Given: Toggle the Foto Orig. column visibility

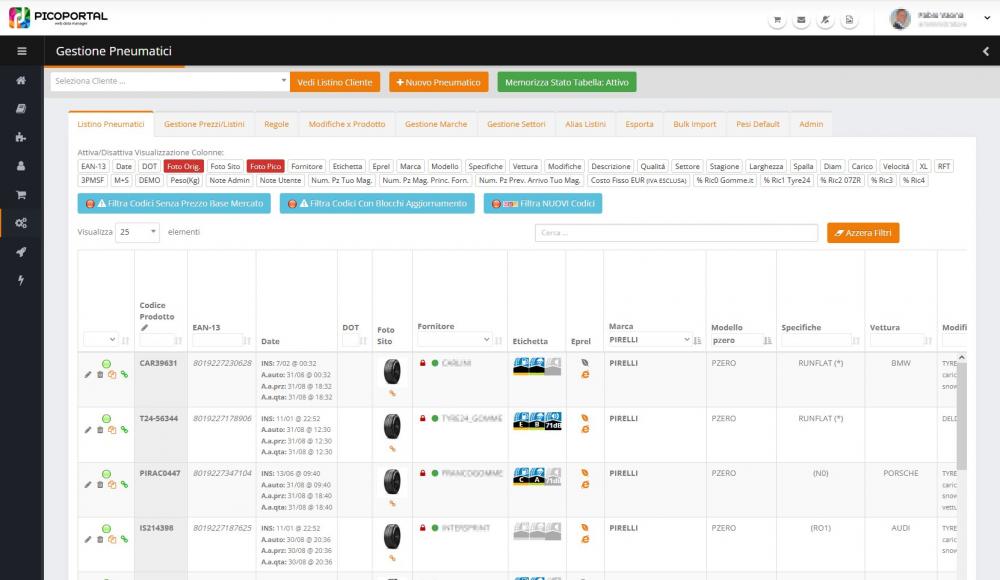Looking at the screenshot, I should tap(184, 167).
